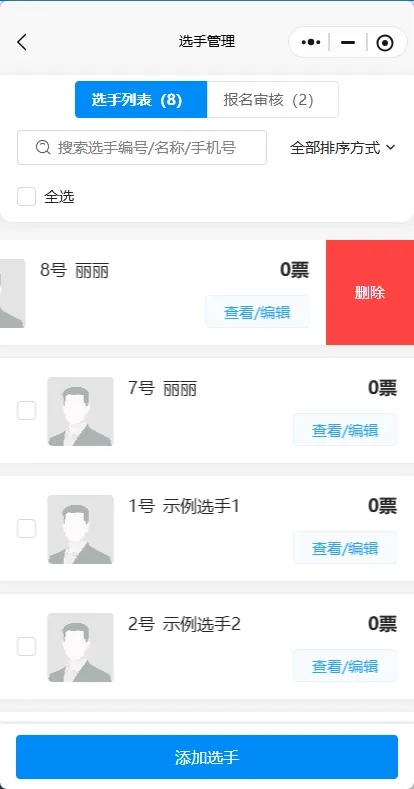Viewport: 414px width, 789px height.
Task: Expand the 全部排序方式 sort dropdown
Action: point(343,148)
